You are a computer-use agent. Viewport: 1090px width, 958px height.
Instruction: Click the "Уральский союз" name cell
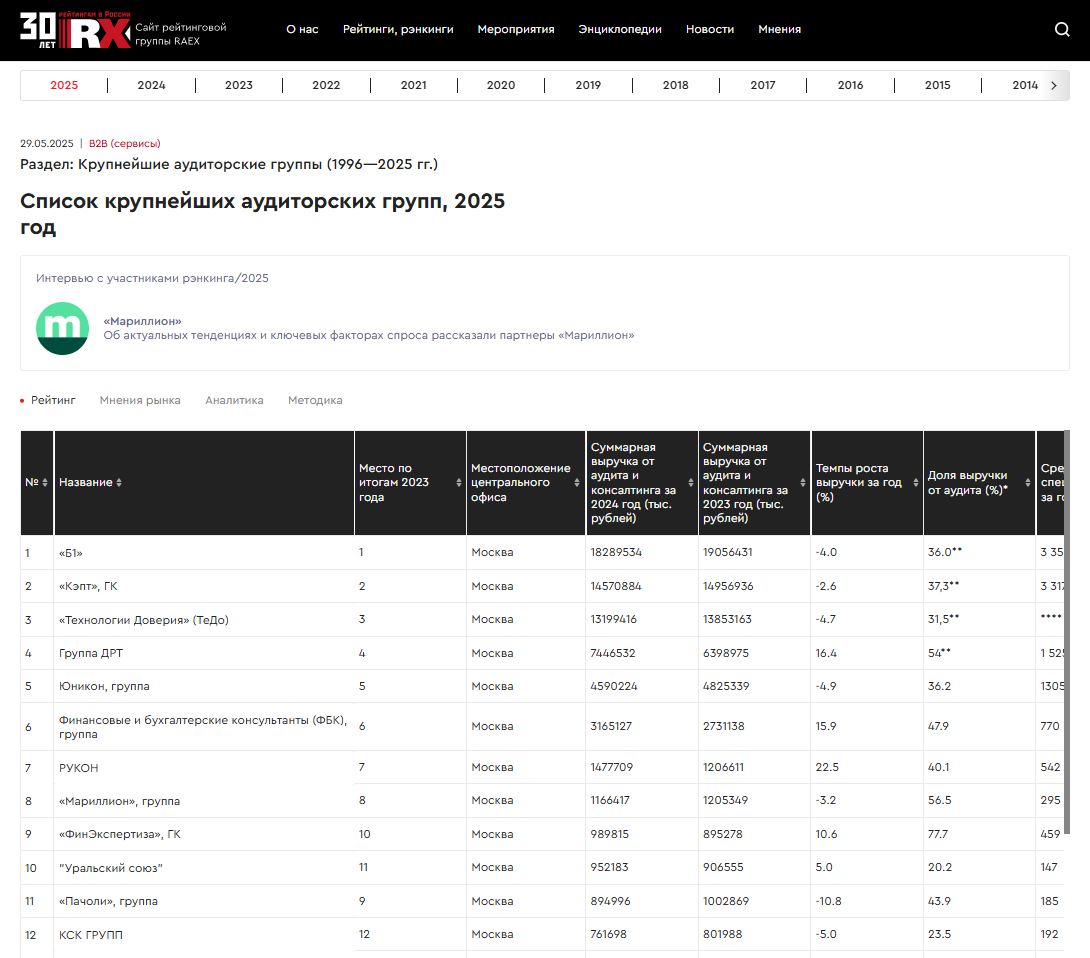pyautogui.click(x=111, y=868)
